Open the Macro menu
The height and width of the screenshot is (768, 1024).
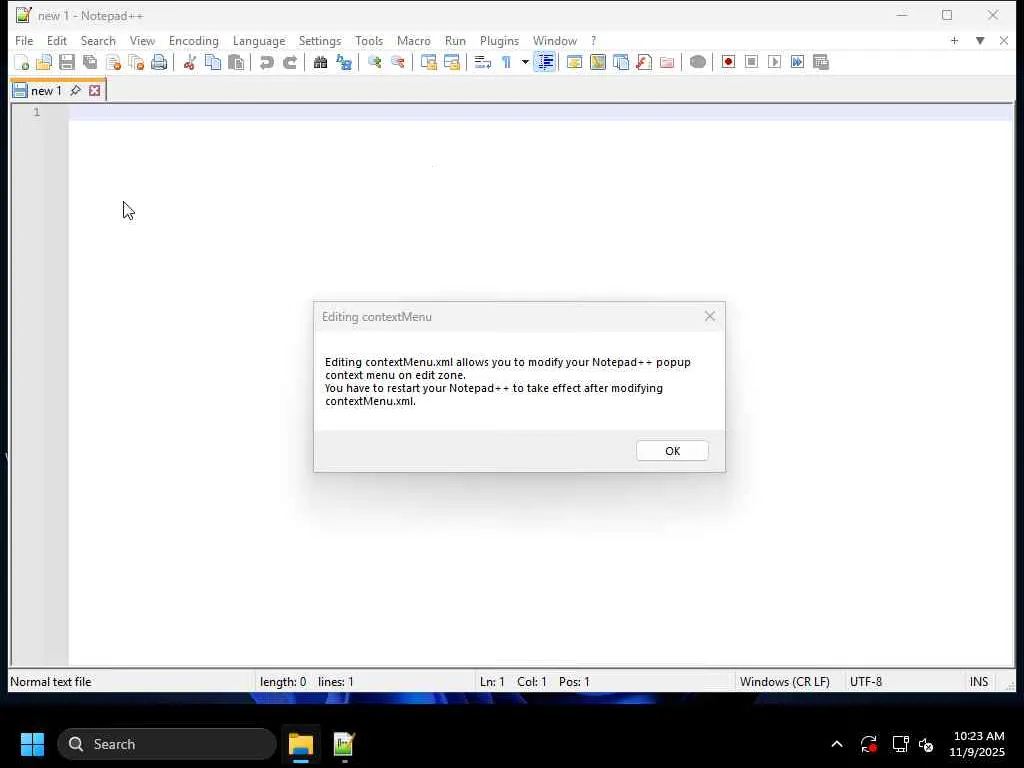[x=413, y=40]
